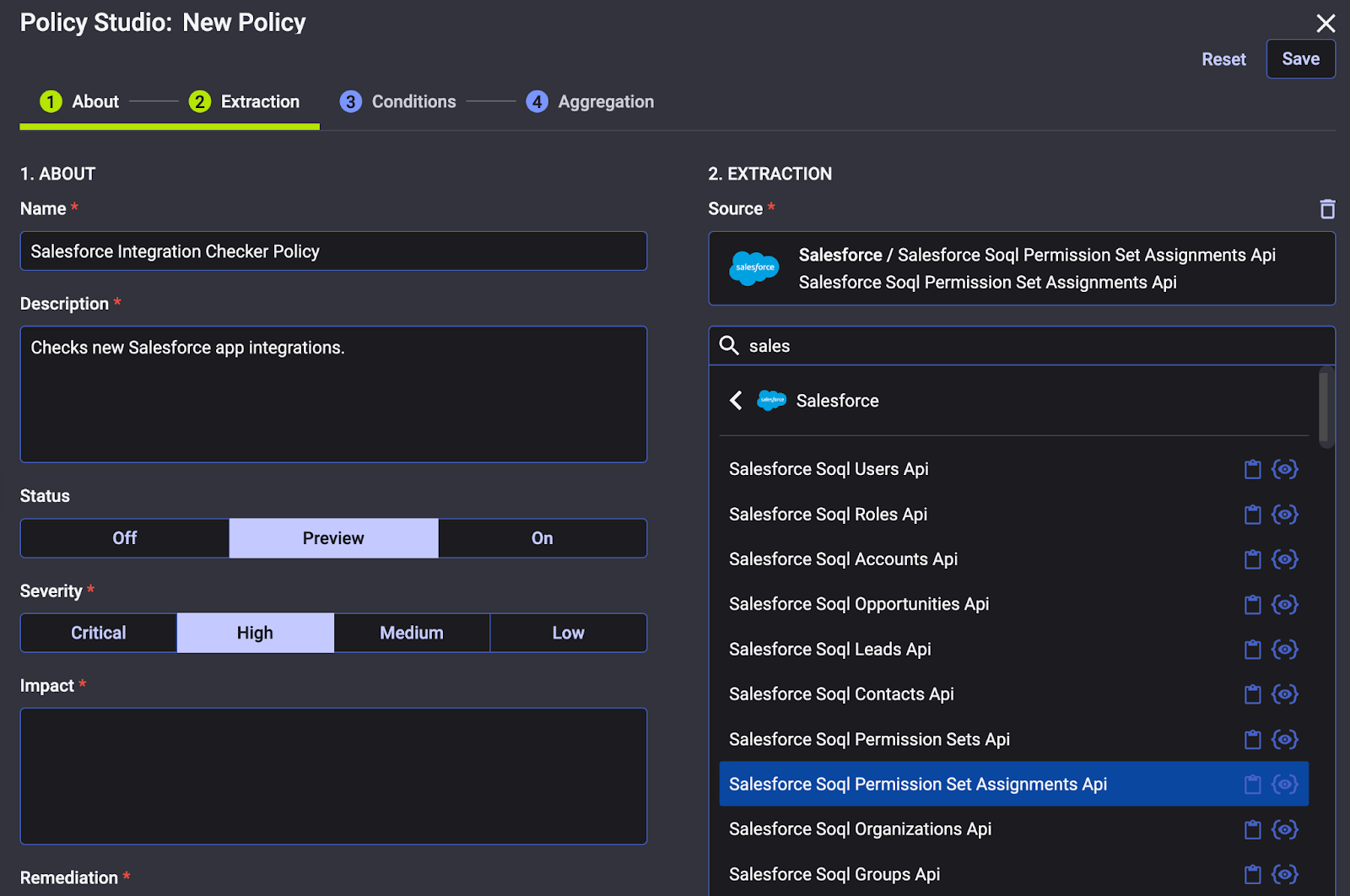Click the Reset link
Screen dimensions: 1350x896
coord(1223,59)
